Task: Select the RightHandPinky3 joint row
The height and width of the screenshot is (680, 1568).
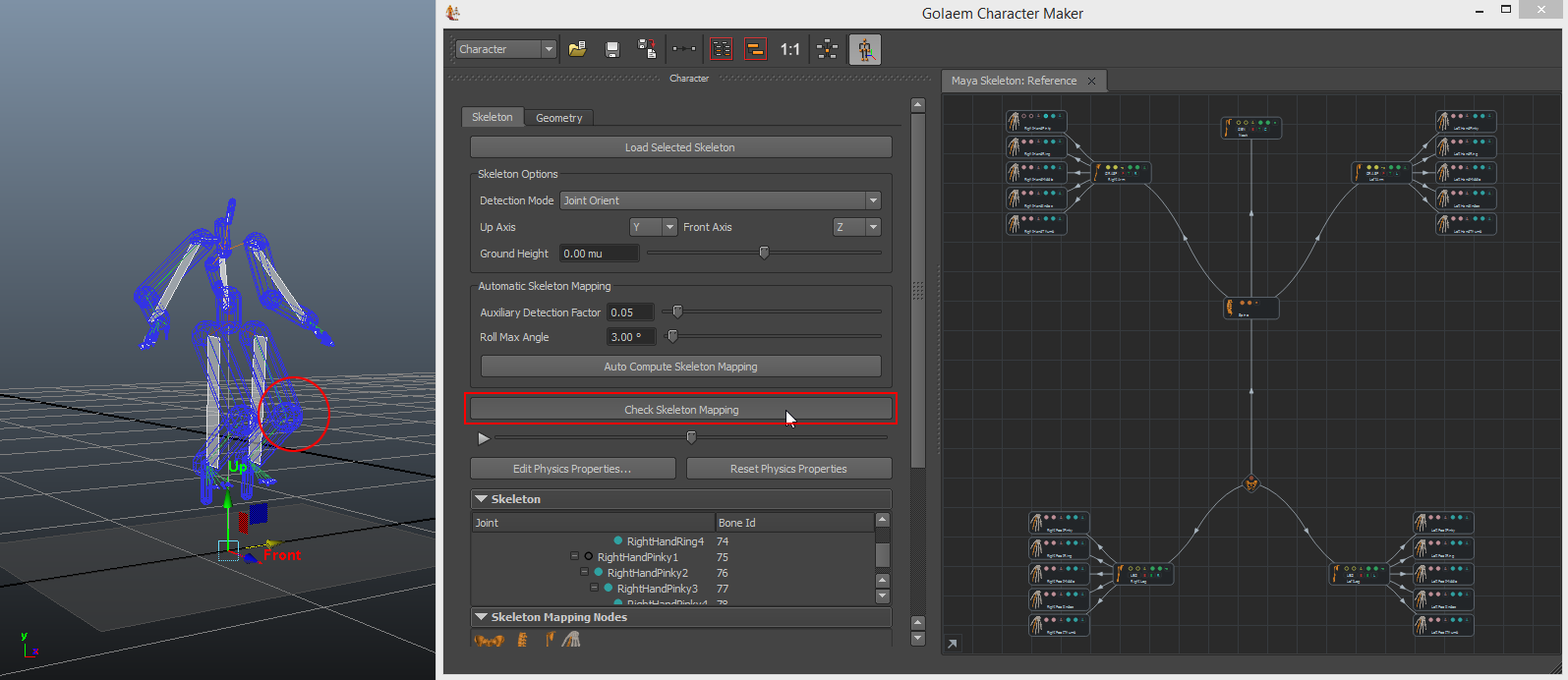Action: (673, 589)
